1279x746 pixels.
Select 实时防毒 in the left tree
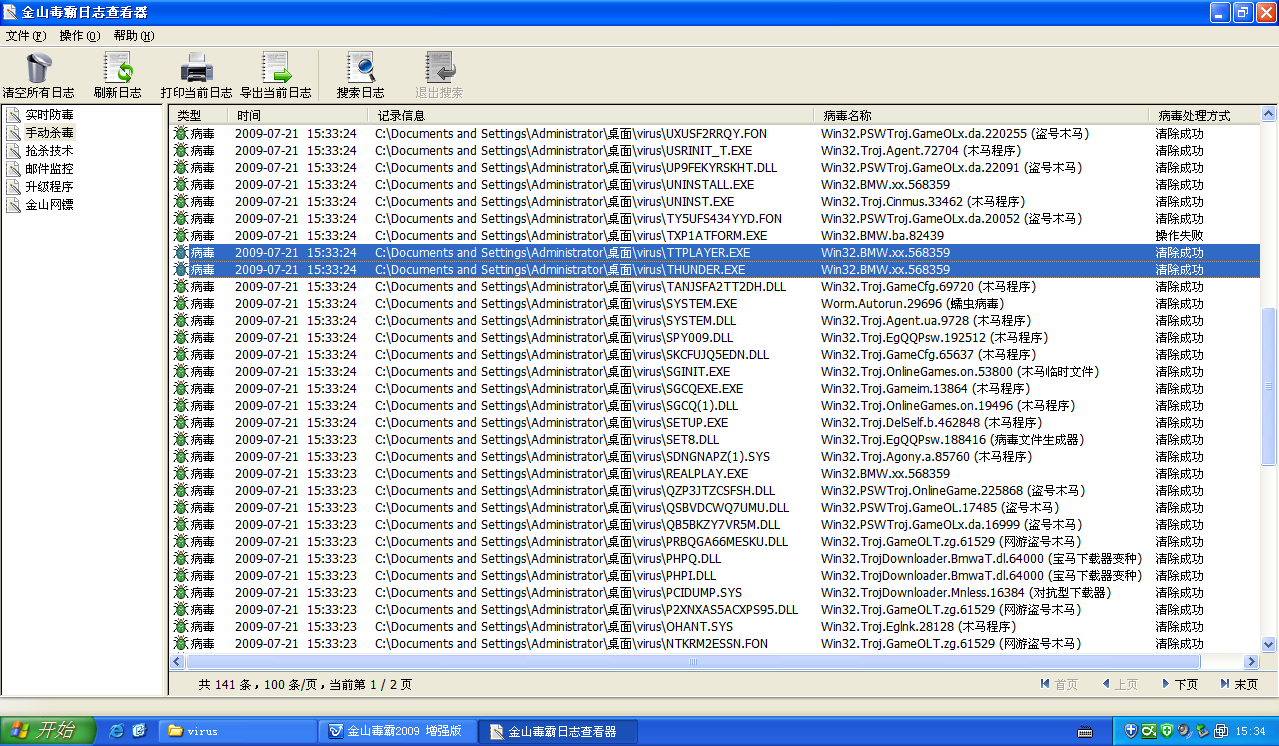click(49, 115)
